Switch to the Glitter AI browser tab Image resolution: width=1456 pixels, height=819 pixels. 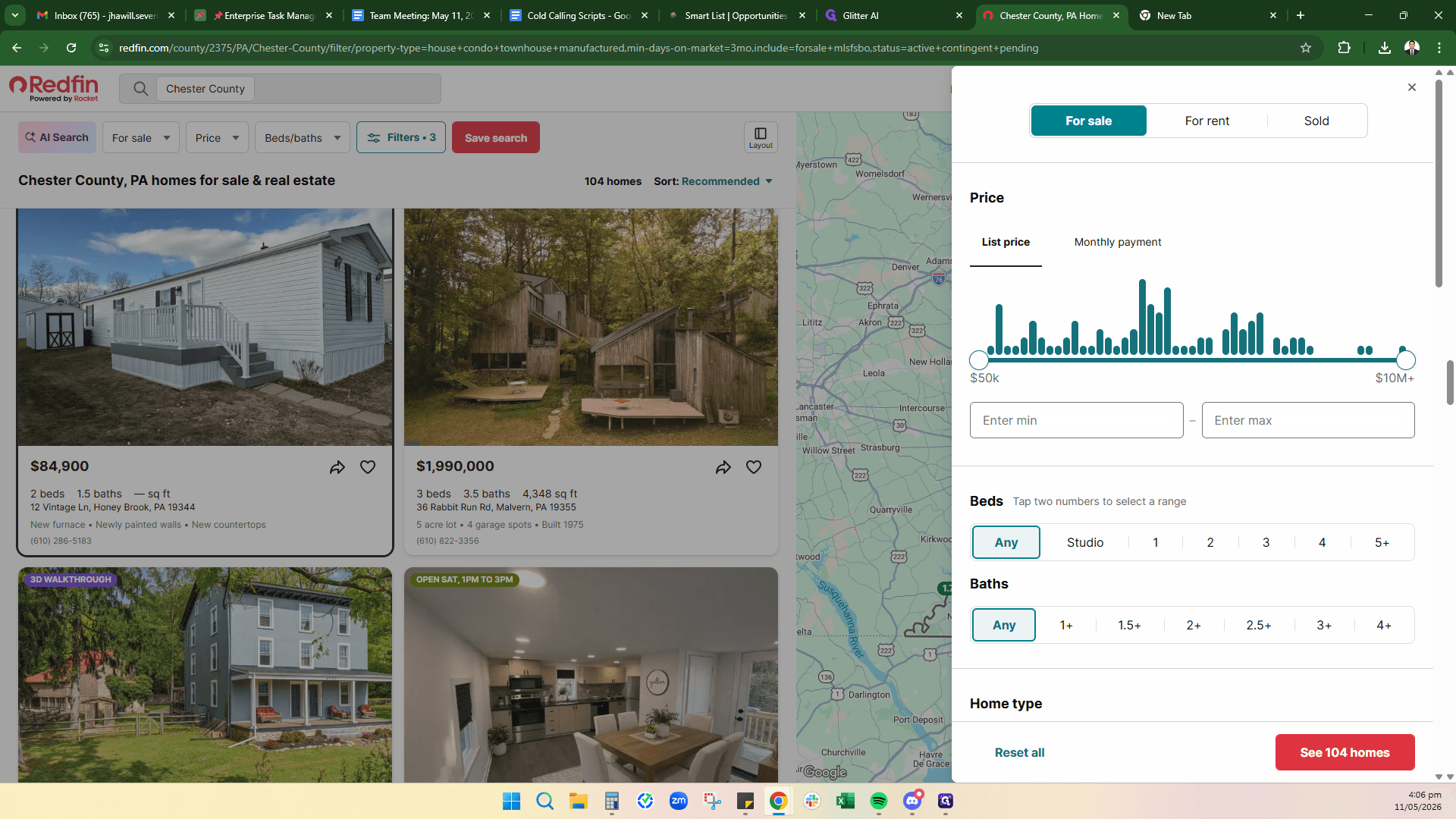pos(894,15)
